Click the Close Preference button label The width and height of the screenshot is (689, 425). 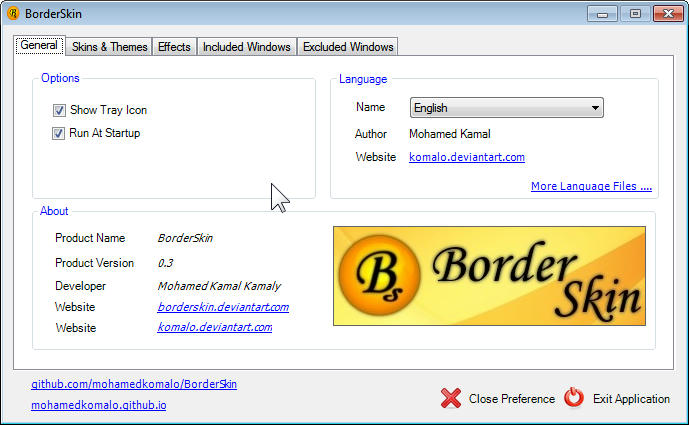click(511, 399)
